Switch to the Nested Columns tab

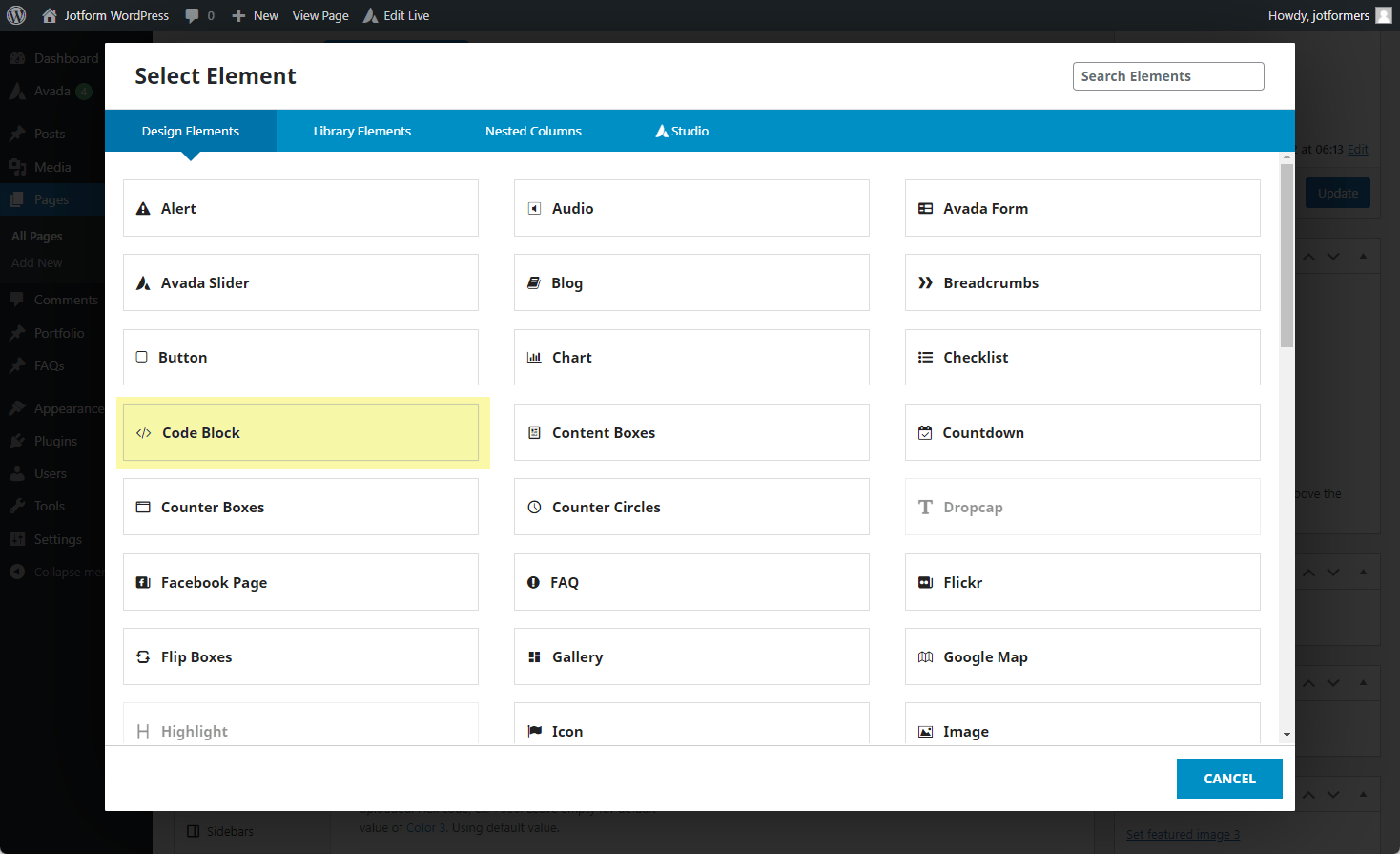pos(533,132)
